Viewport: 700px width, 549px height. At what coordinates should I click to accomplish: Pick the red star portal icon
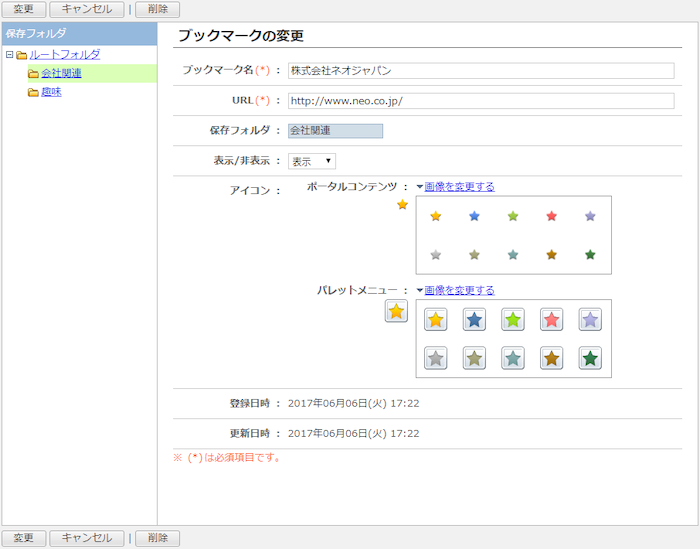[551, 216]
